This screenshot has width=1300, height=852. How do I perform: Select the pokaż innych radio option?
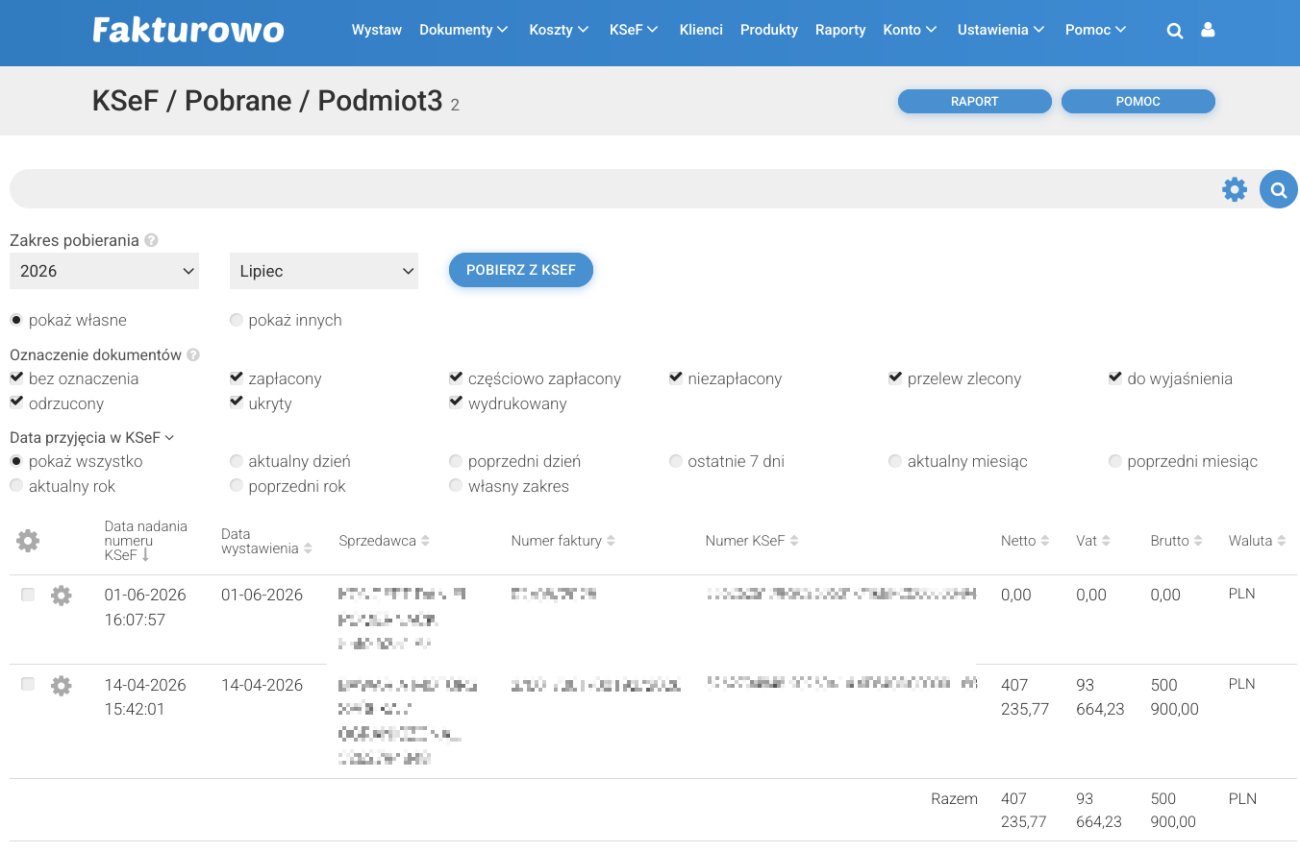236,320
